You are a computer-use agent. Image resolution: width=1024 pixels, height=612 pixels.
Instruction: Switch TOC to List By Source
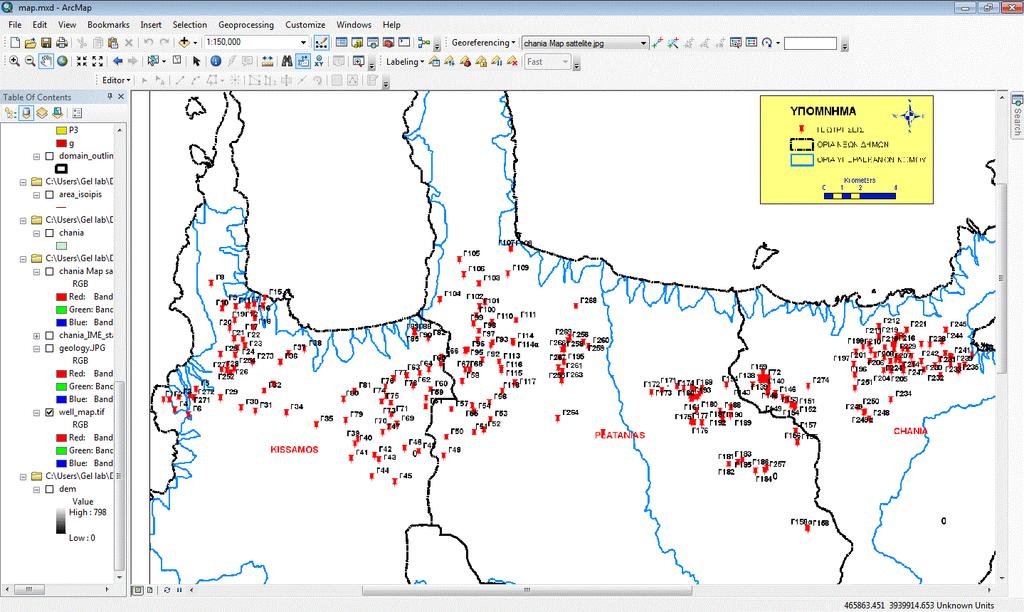point(26,113)
